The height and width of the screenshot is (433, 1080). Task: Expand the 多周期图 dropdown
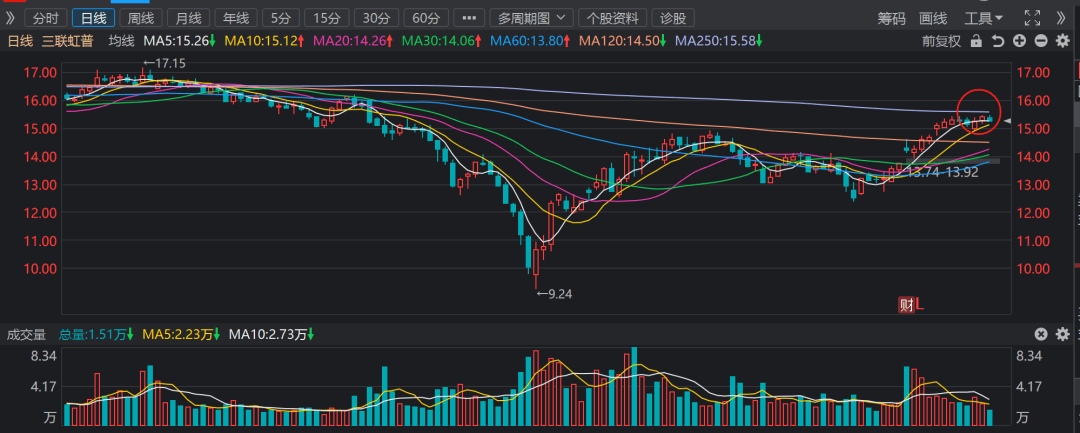pyautogui.click(x=533, y=18)
